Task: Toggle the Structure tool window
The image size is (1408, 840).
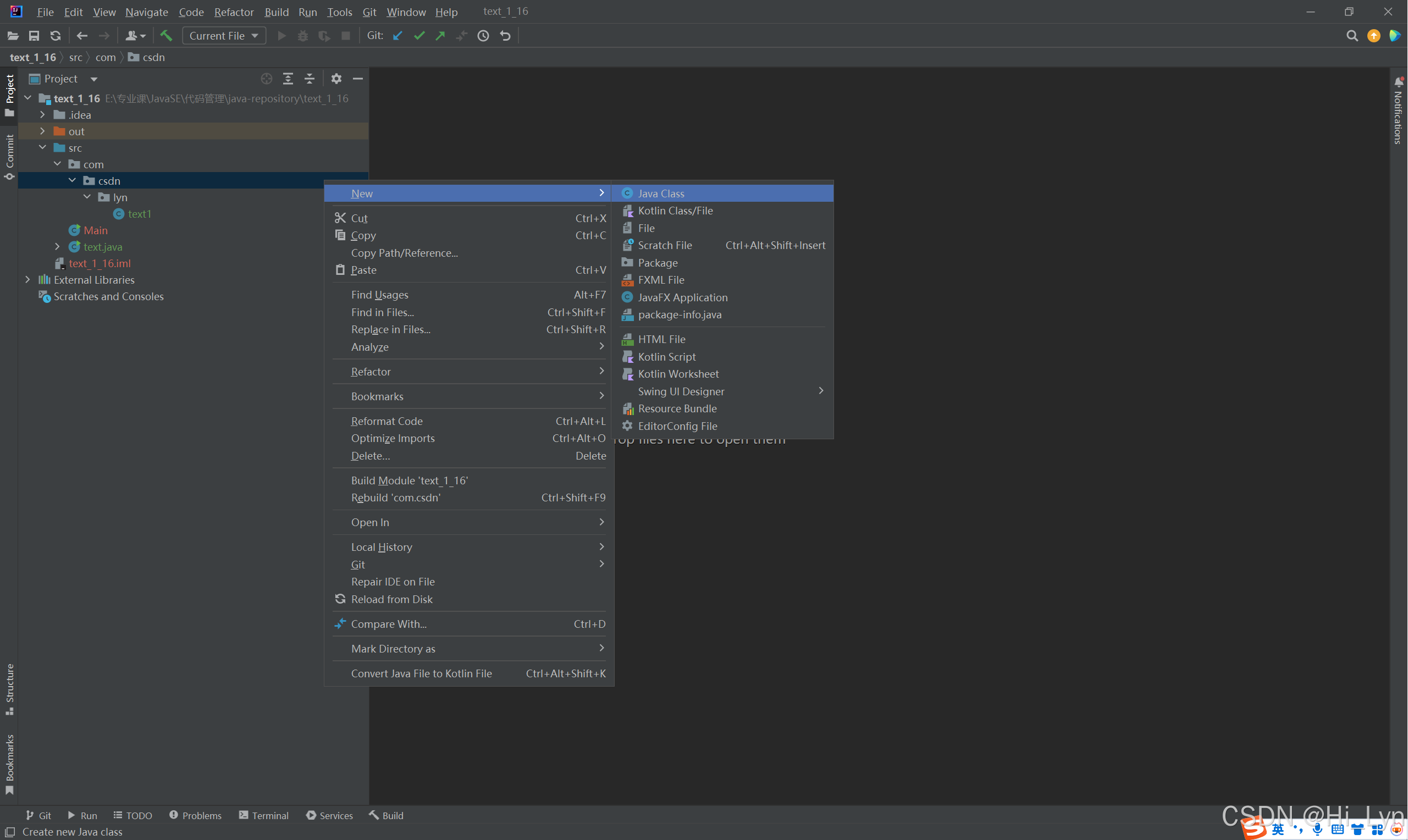Action: (x=9, y=688)
